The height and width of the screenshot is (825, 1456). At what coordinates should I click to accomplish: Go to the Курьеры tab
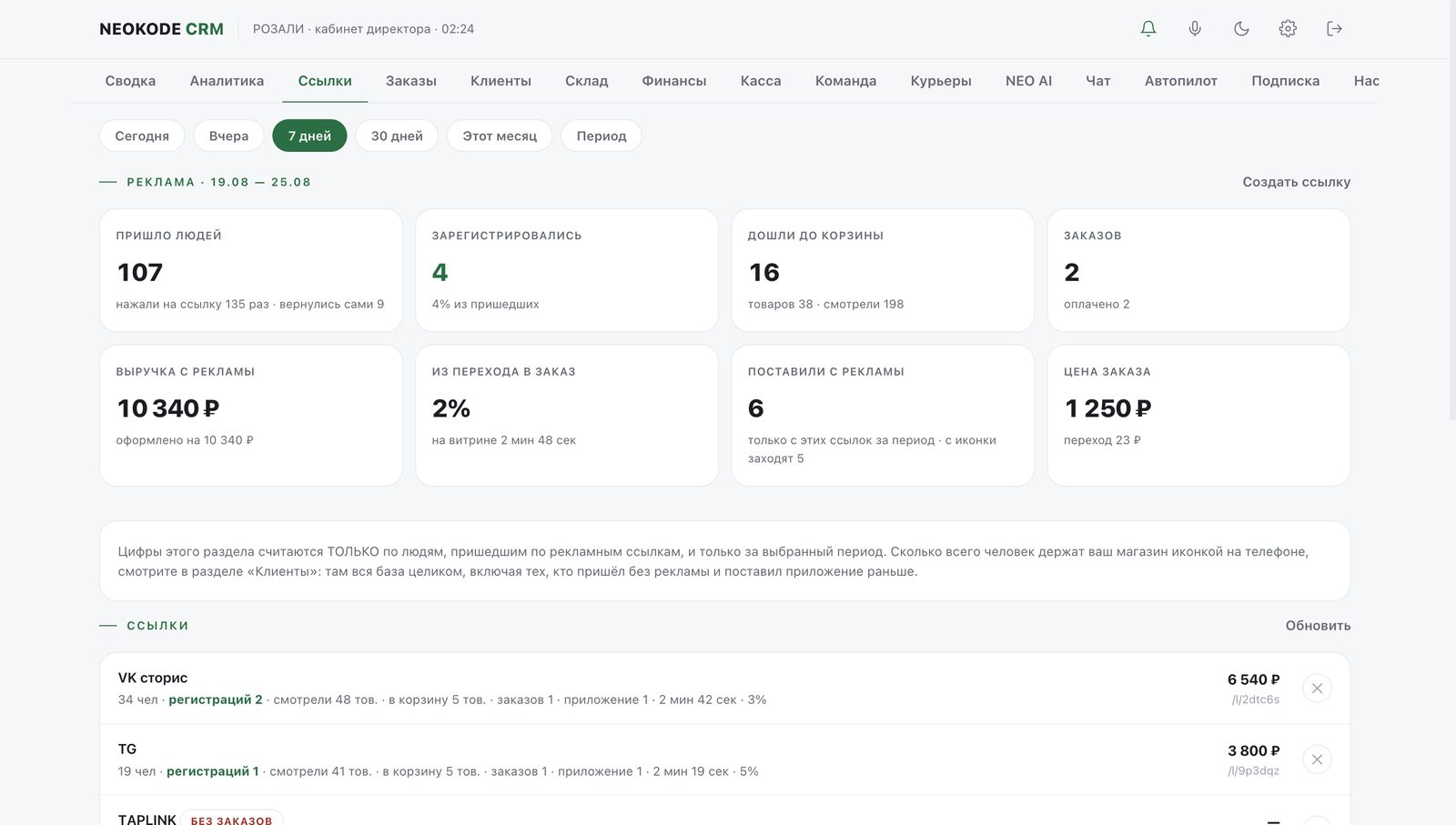coord(941,81)
